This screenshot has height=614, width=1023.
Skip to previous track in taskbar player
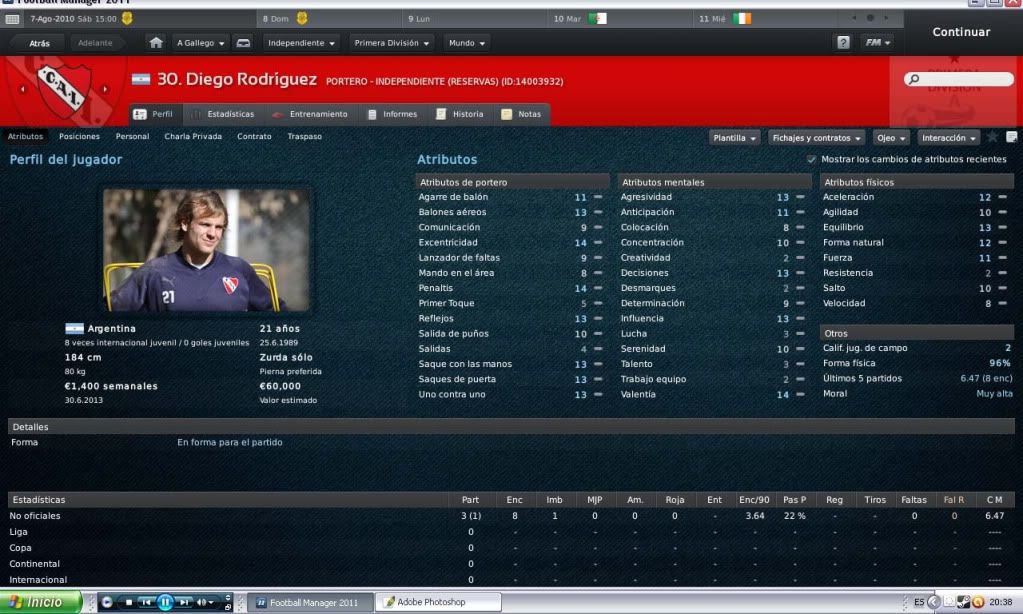146,602
